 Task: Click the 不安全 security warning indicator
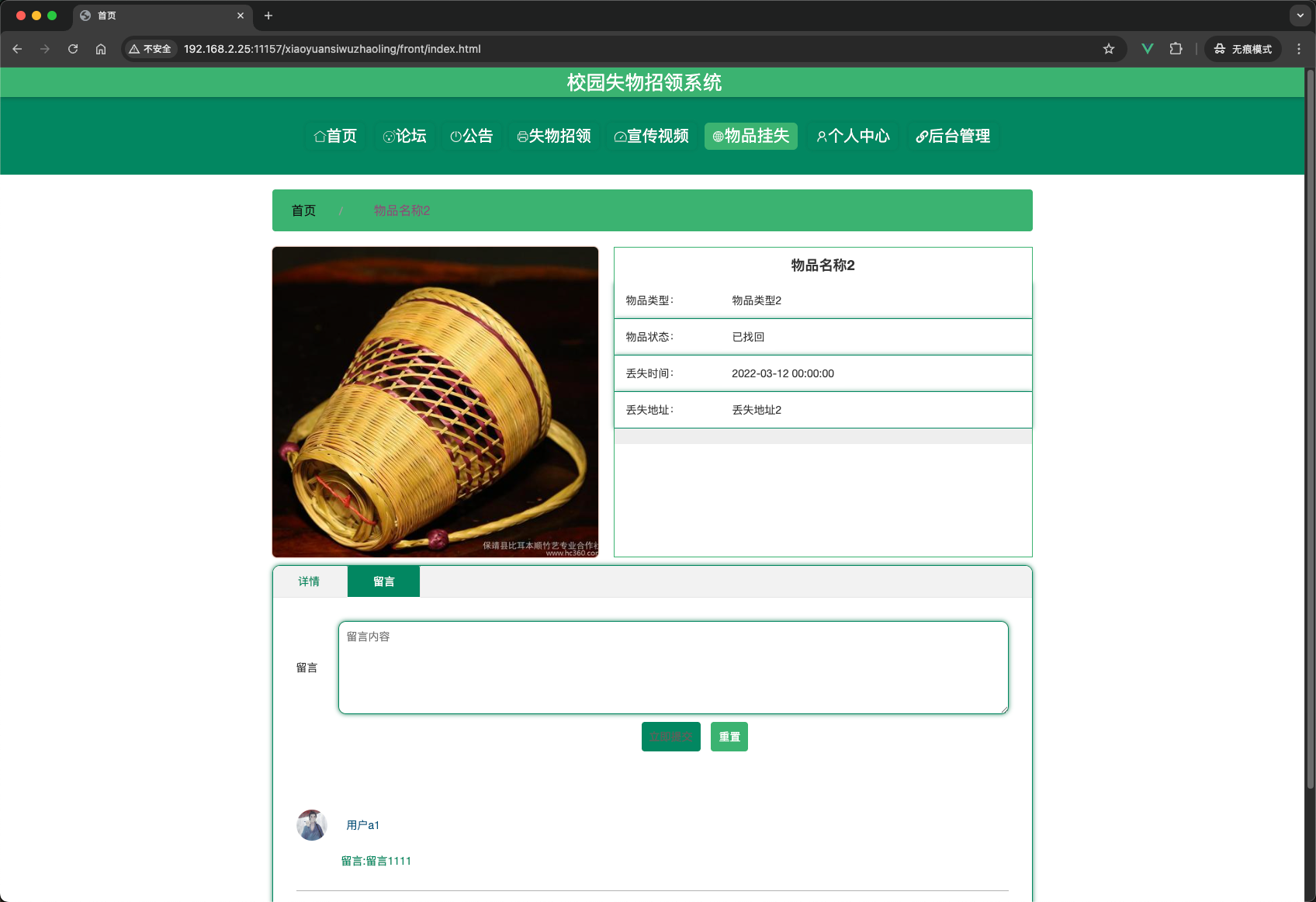(151, 49)
